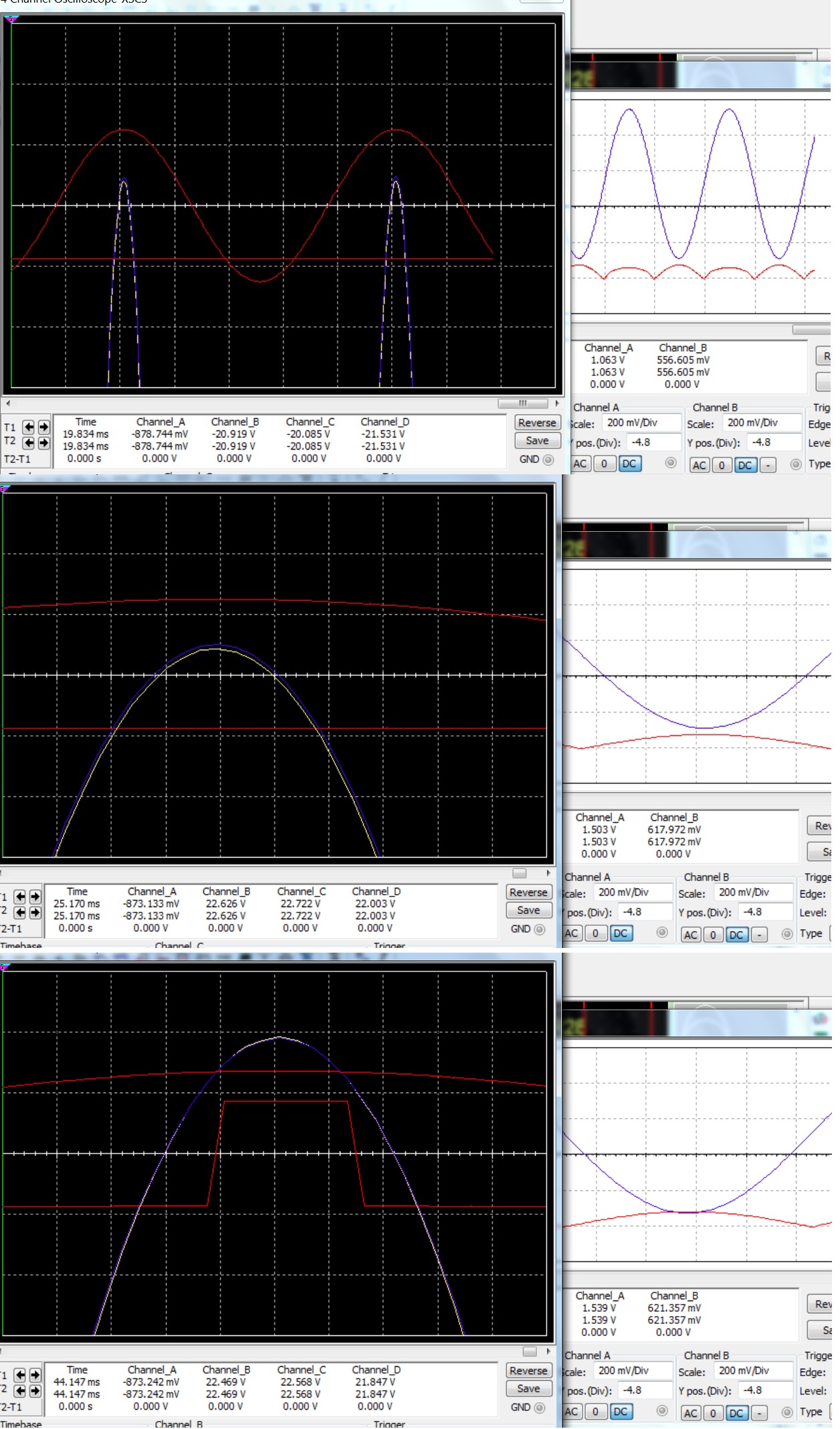Screen dimensions: 840x1429
Task: Move T2 cursor right in 19.834 ms scope
Action: pyautogui.click(x=43, y=443)
